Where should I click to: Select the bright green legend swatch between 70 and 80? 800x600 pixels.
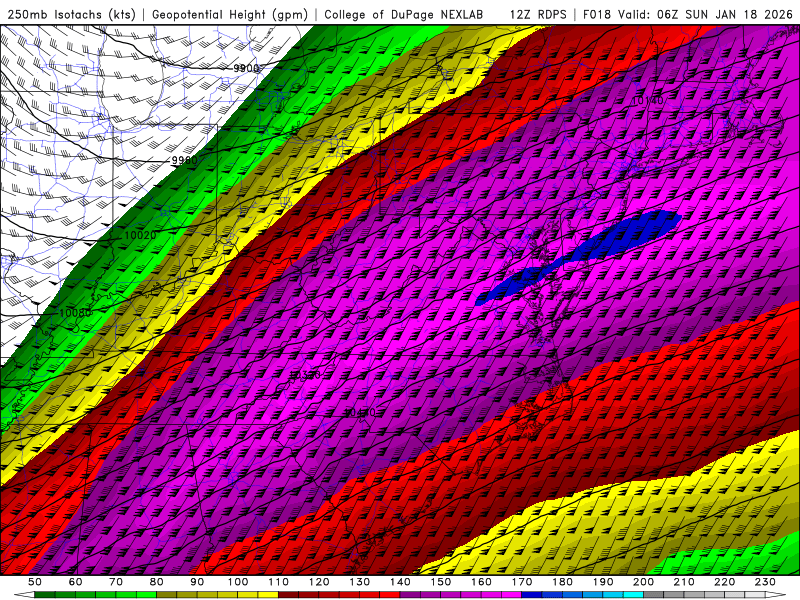[146, 595]
